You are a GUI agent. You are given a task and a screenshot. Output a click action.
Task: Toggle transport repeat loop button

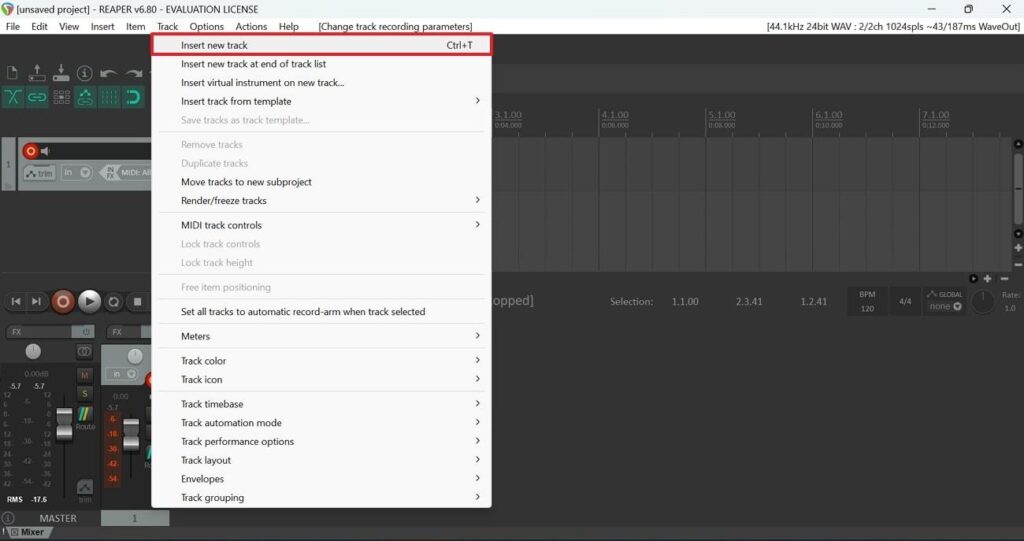114,302
